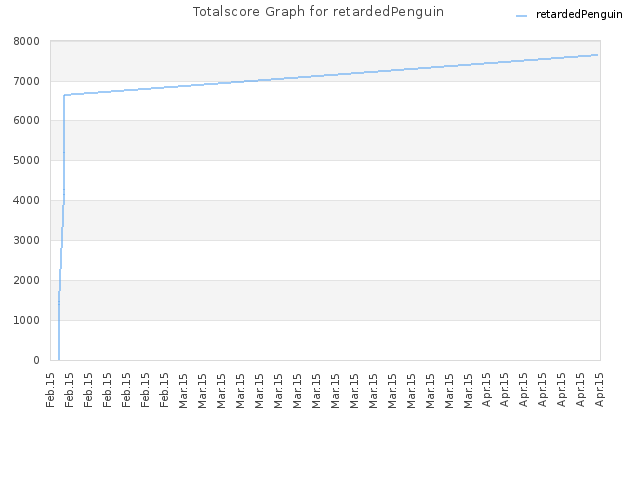Click the 7000 y-axis label
Viewport: 640px width, 480px height.
click(x=27, y=81)
